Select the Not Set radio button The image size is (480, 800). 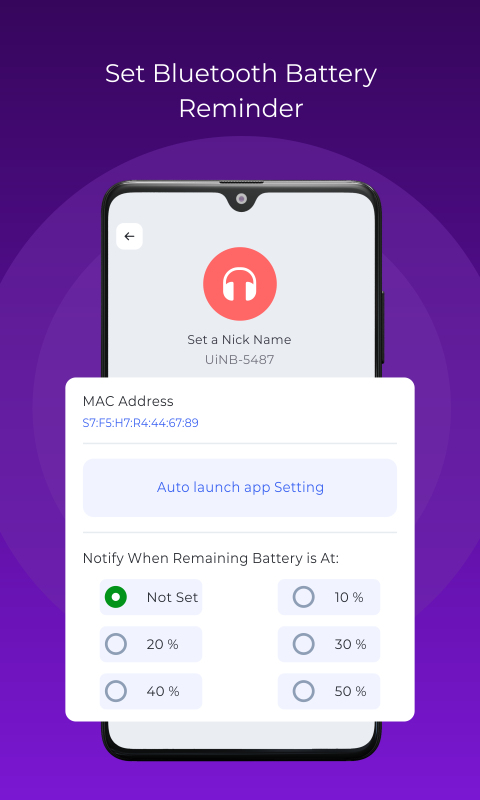(x=151, y=597)
